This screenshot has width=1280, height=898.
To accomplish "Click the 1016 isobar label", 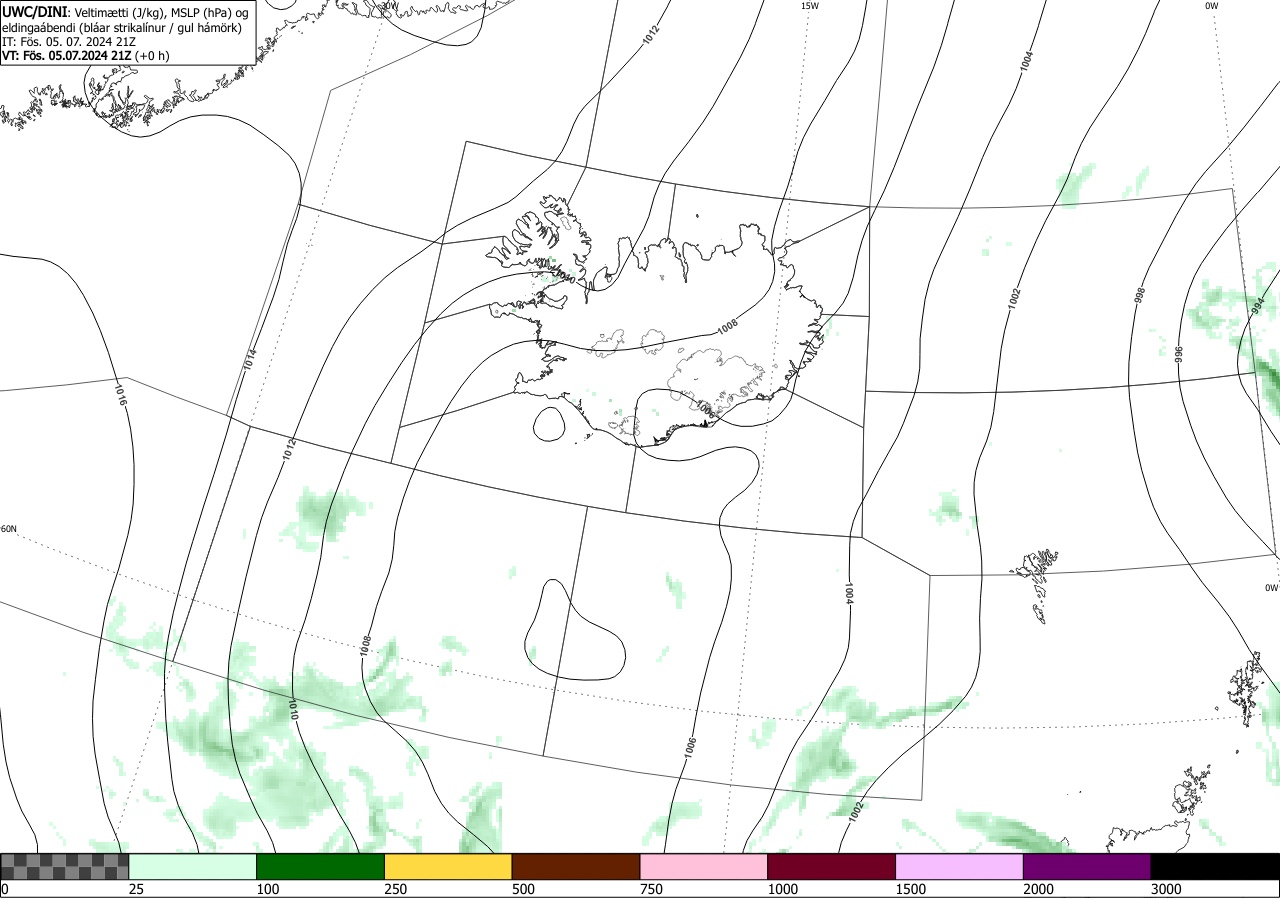I will click(x=121, y=394).
